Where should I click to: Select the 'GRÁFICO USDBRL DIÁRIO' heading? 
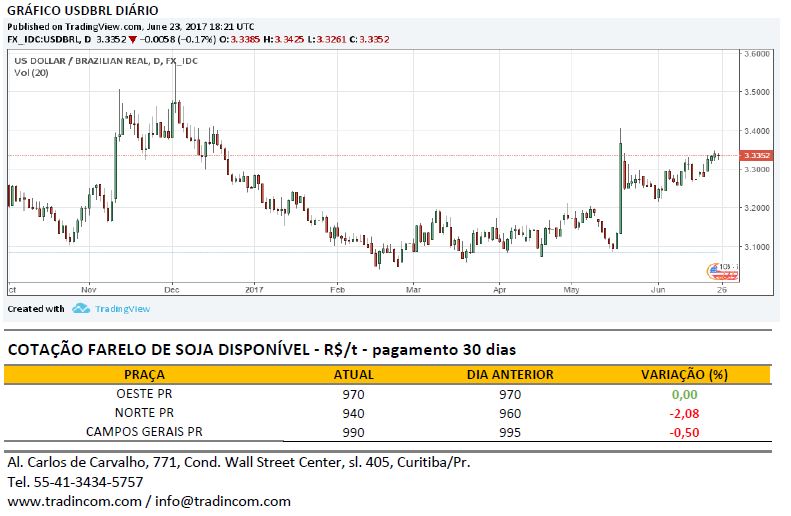pos(82,10)
